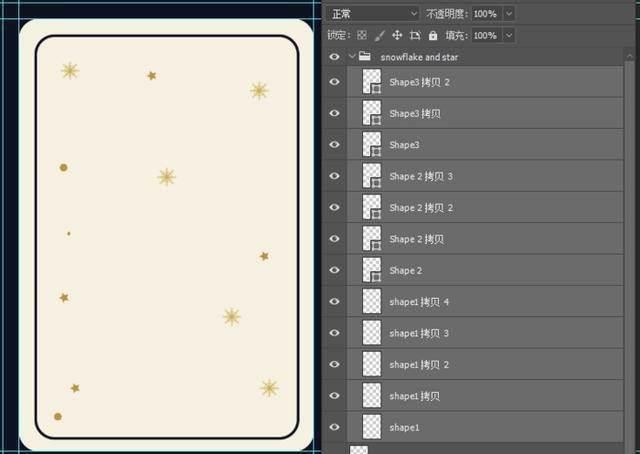Image resolution: width=640 pixels, height=454 pixels.
Task: Click the lock position move icon
Action: tap(397, 36)
